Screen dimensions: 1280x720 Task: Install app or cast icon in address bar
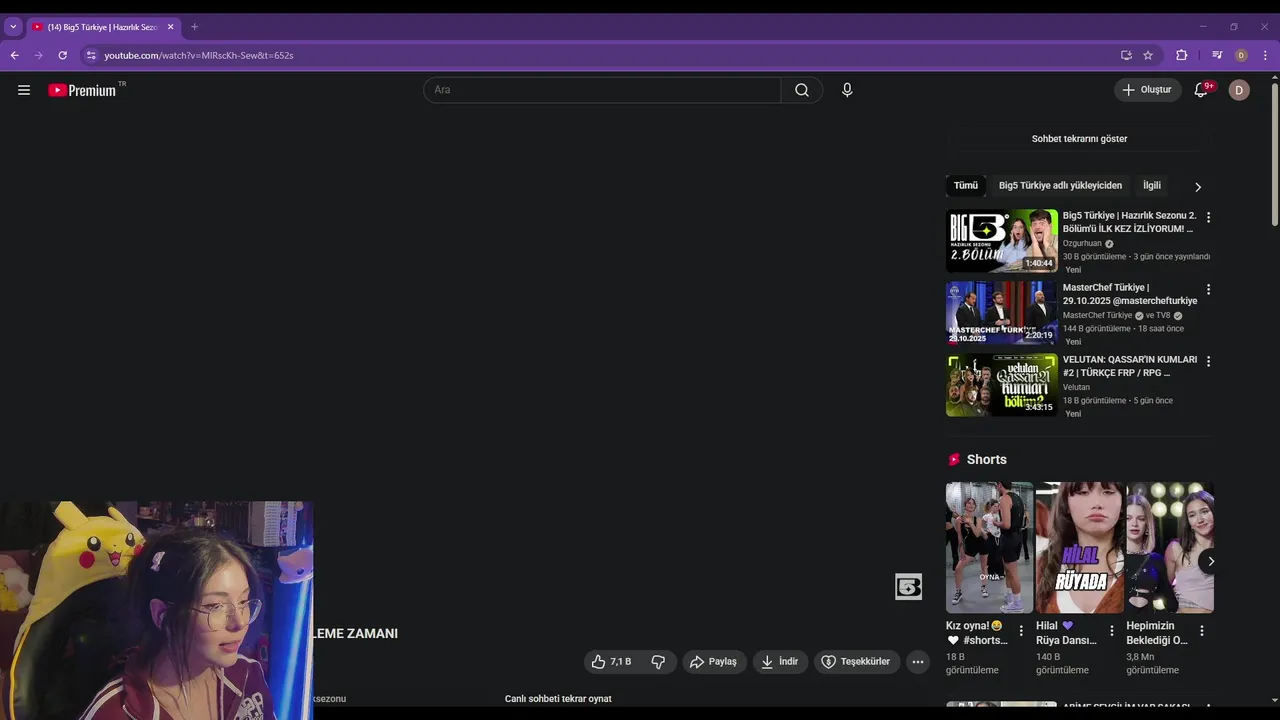1126,55
